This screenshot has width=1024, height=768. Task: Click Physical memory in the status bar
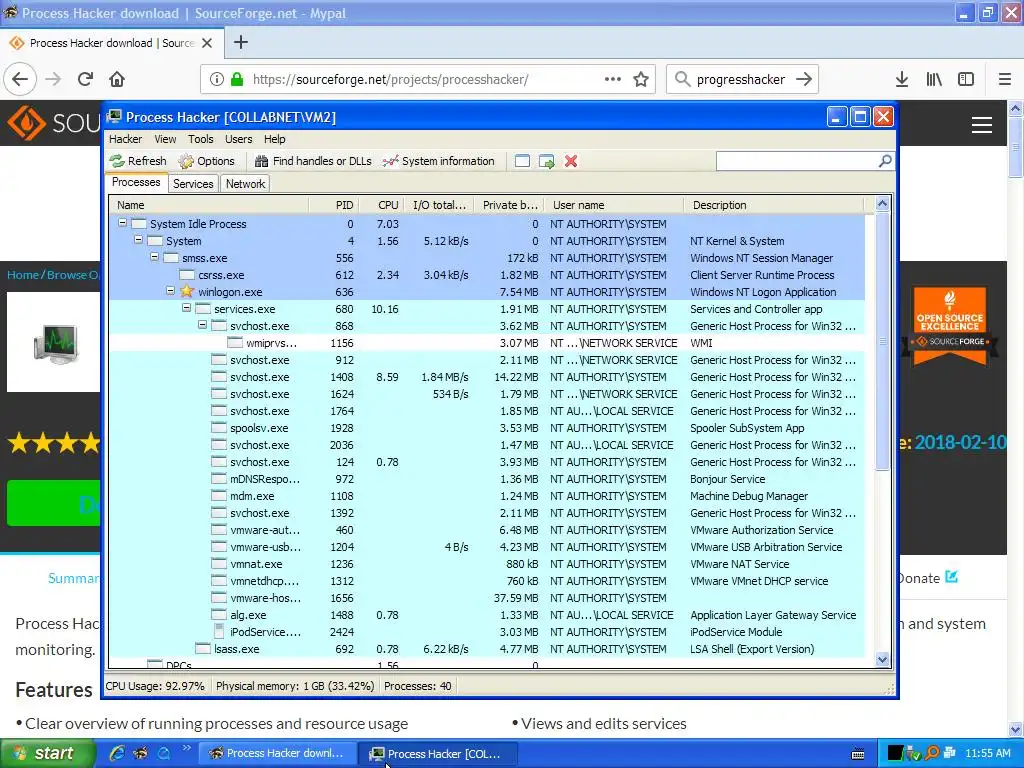(x=295, y=686)
